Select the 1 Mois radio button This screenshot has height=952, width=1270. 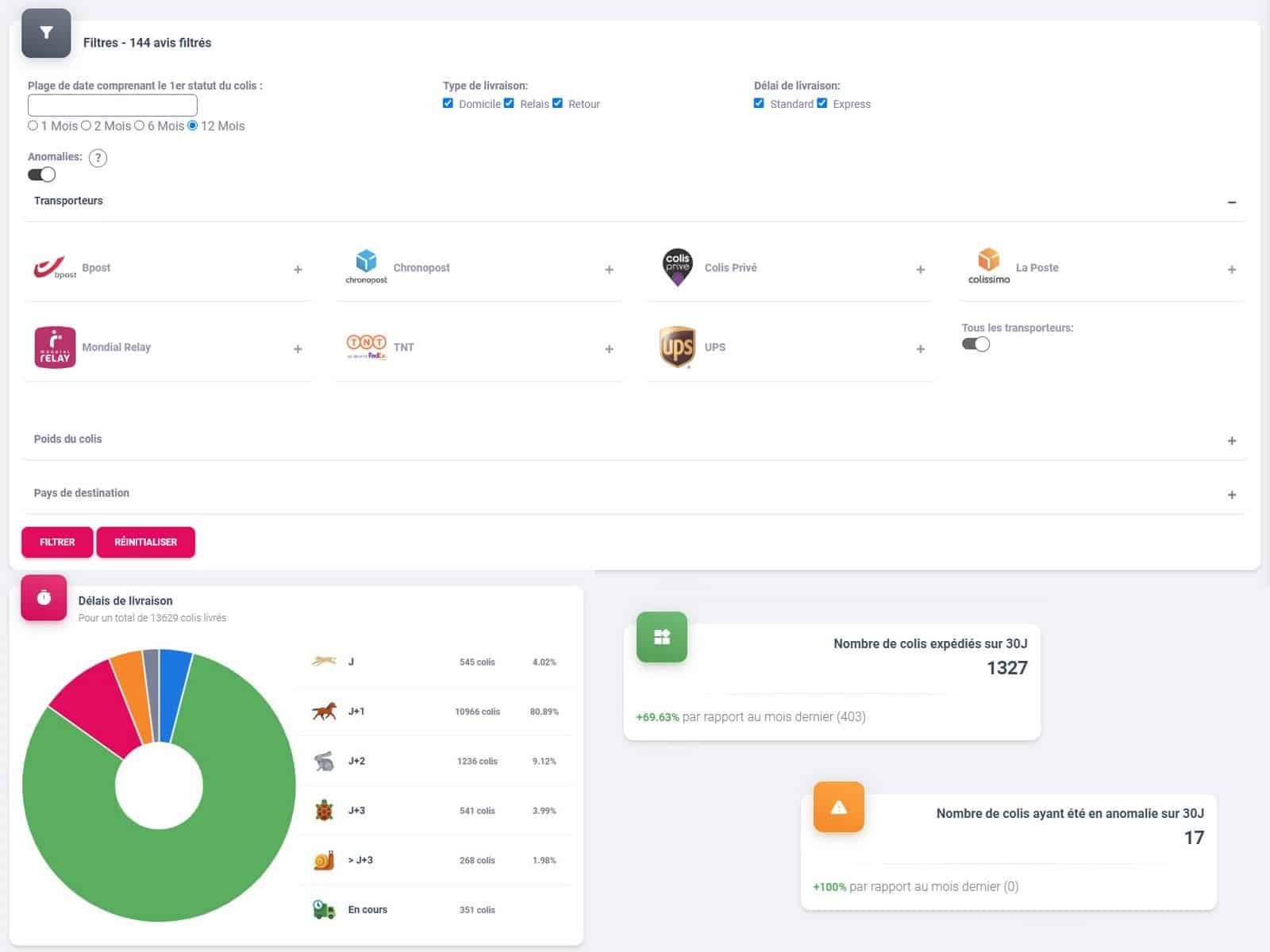tap(33, 125)
